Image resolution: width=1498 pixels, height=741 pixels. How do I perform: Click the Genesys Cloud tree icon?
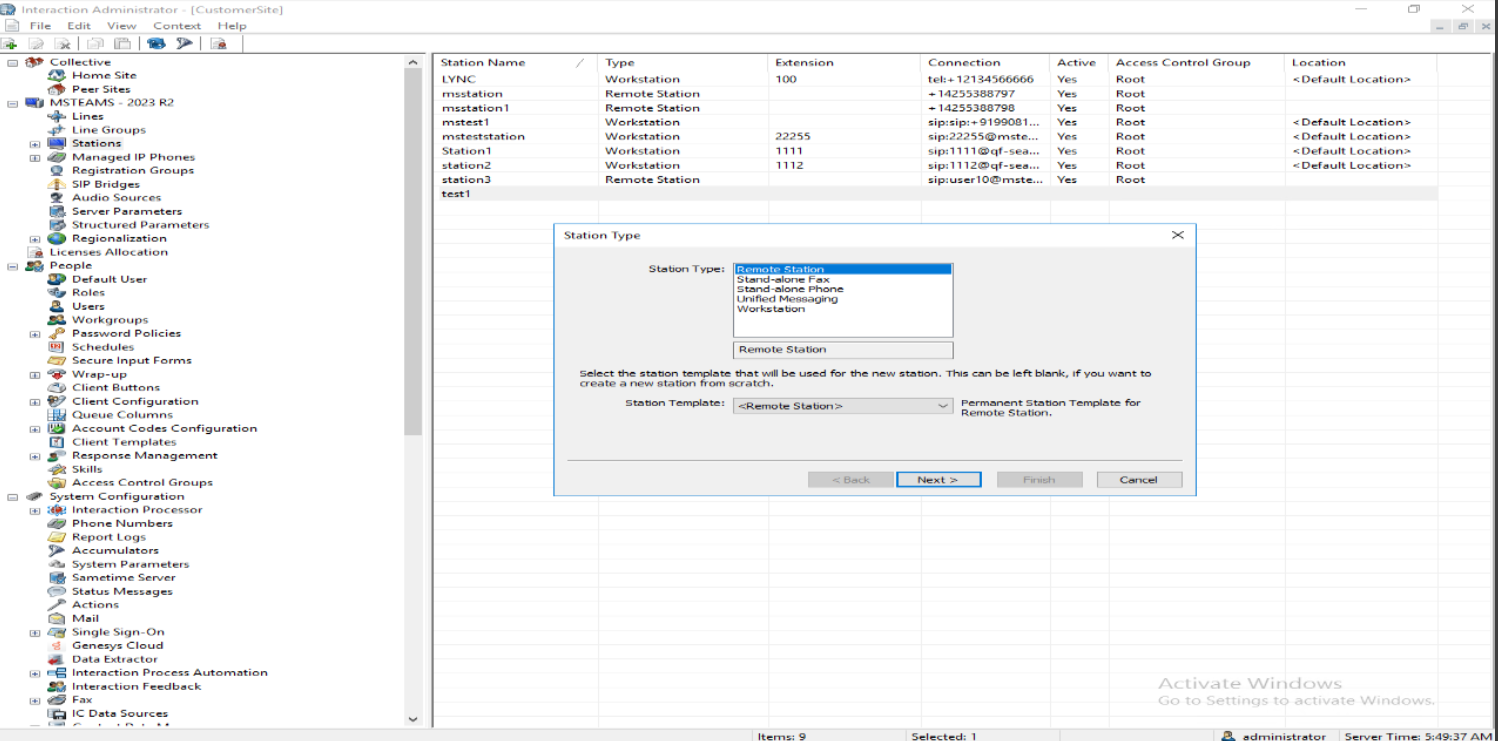56,646
